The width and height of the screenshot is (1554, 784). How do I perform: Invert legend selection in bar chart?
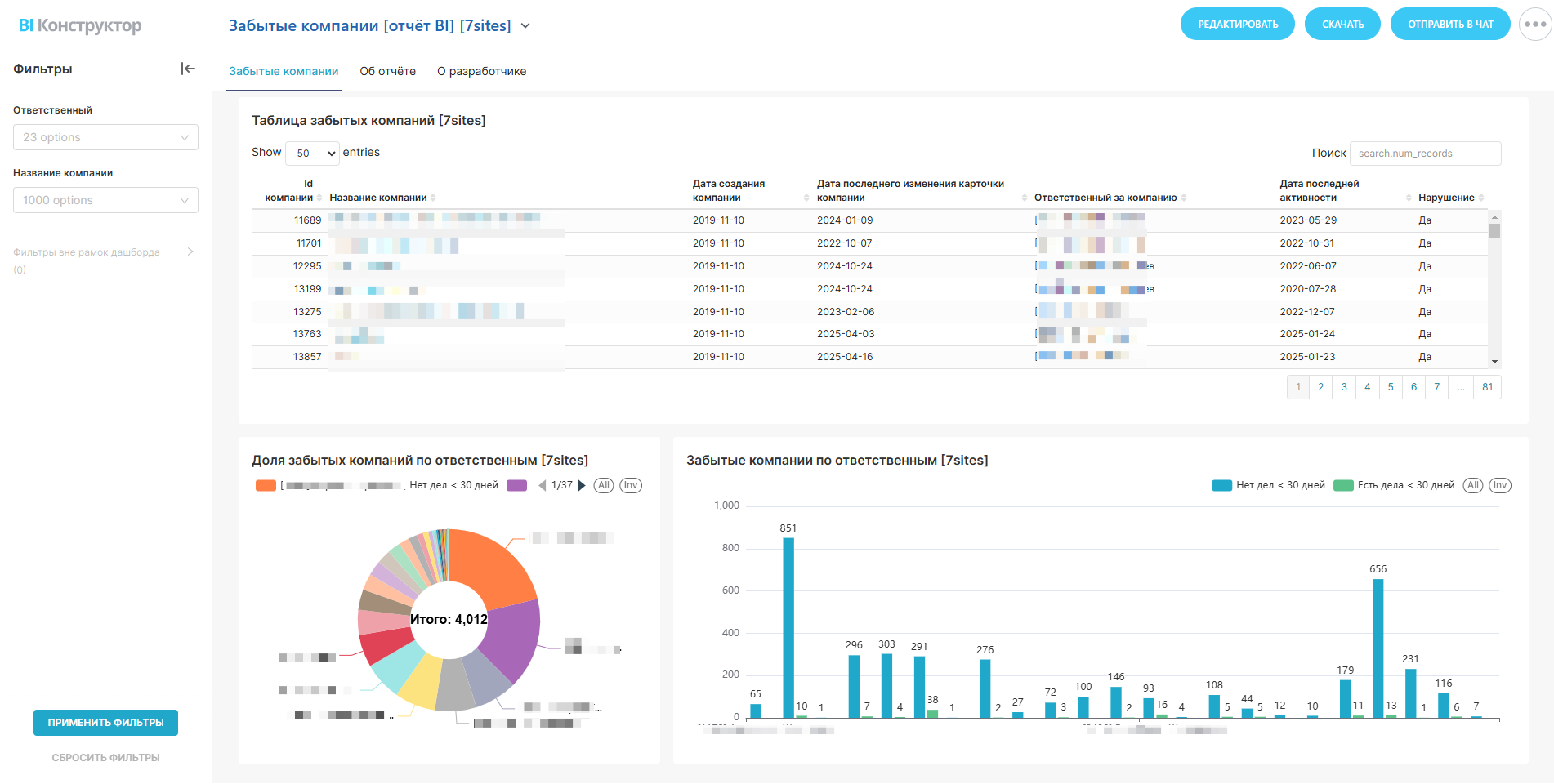click(1499, 485)
